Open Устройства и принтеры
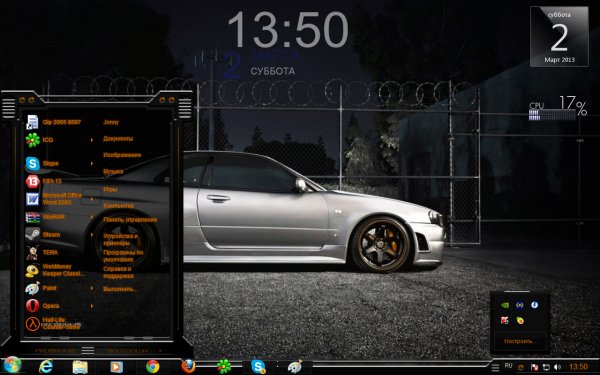The width and height of the screenshot is (600, 375). [120, 240]
